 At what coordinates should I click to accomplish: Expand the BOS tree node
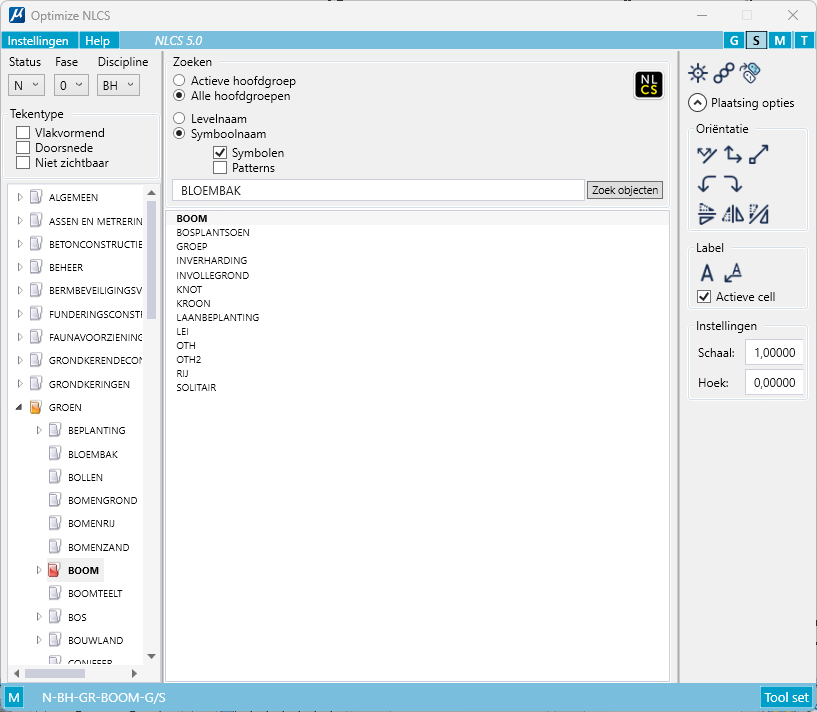tap(39, 617)
